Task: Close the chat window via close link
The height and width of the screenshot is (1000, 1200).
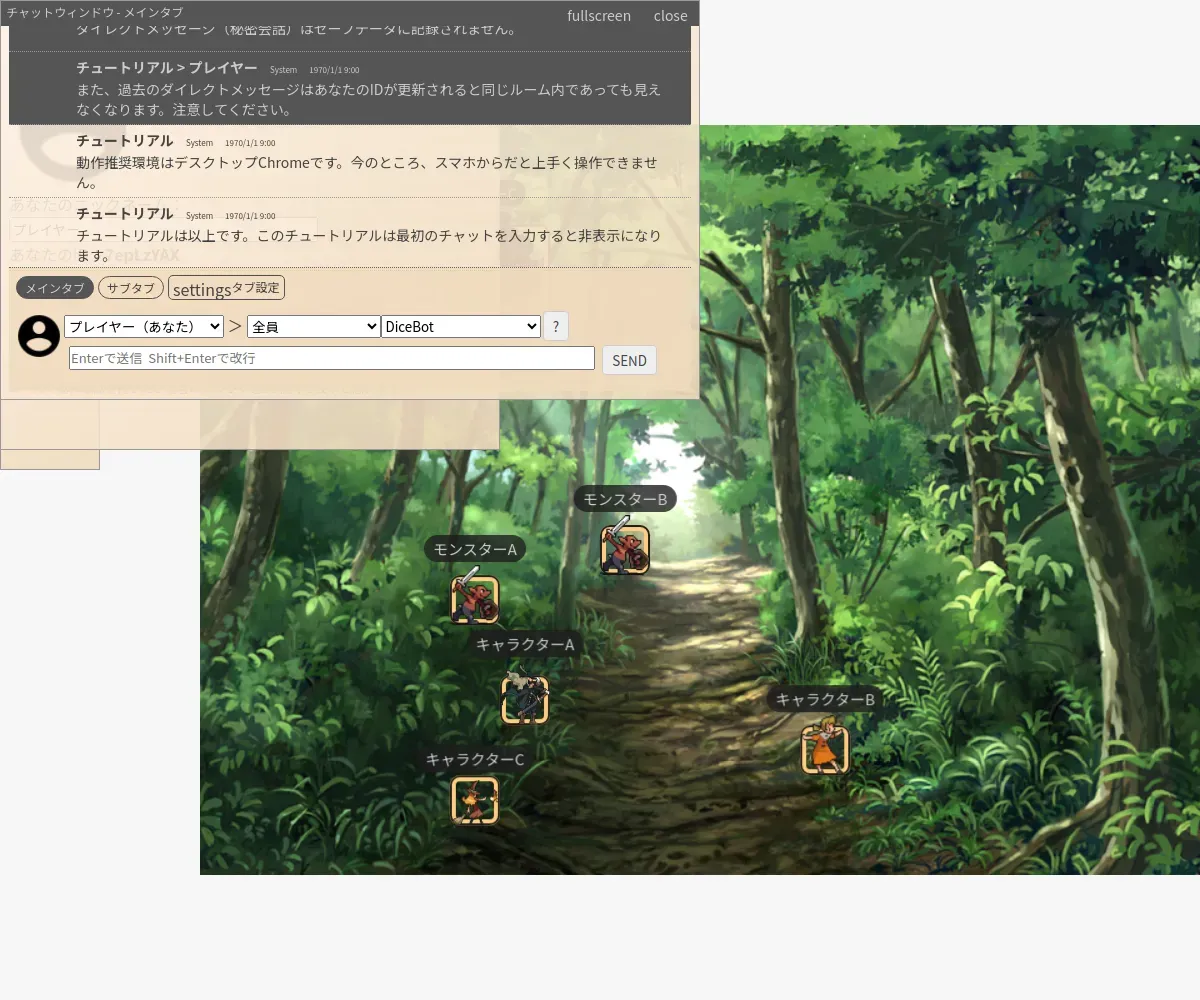Action: click(671, 15)
